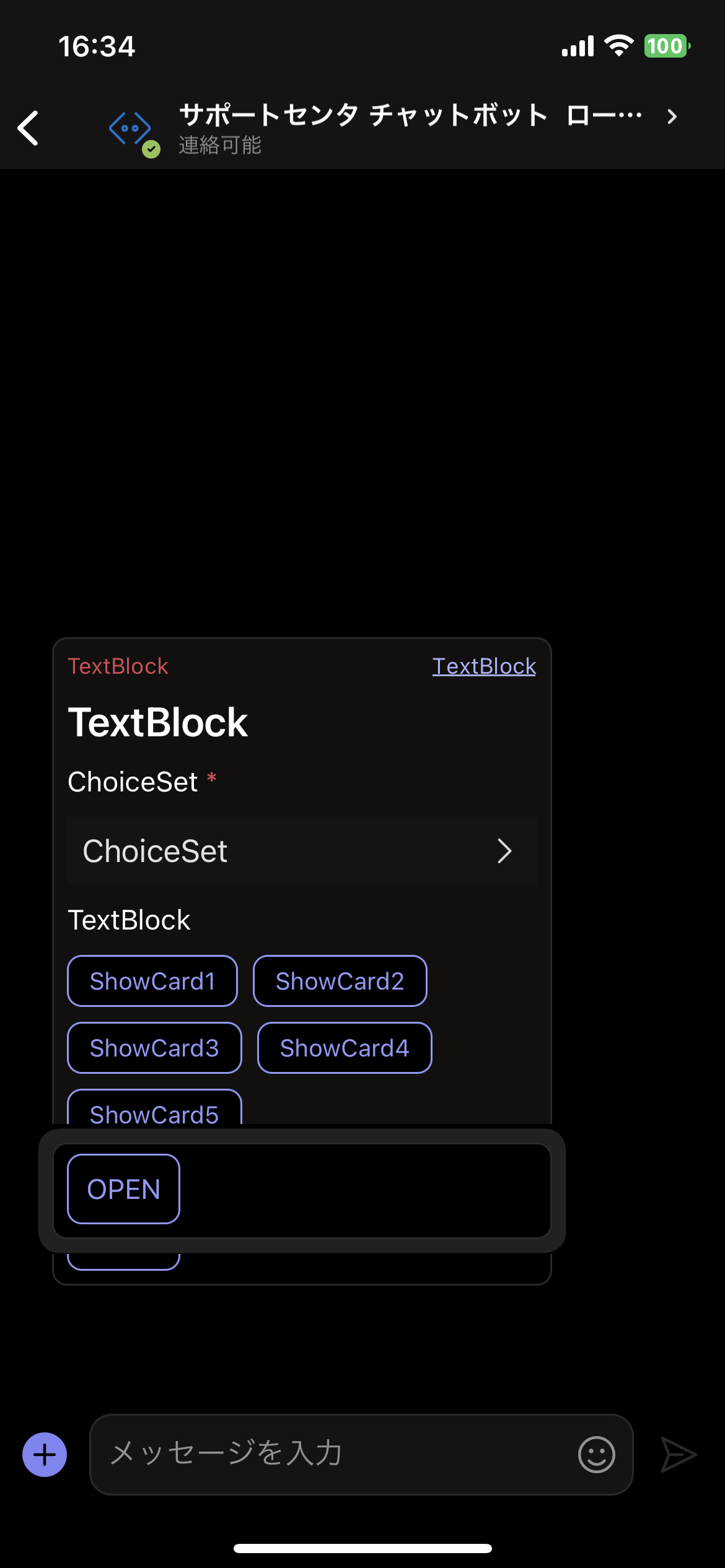
Task: Expand ShowCard2 action
Action: pyautogui.click(x=340, y=981)
